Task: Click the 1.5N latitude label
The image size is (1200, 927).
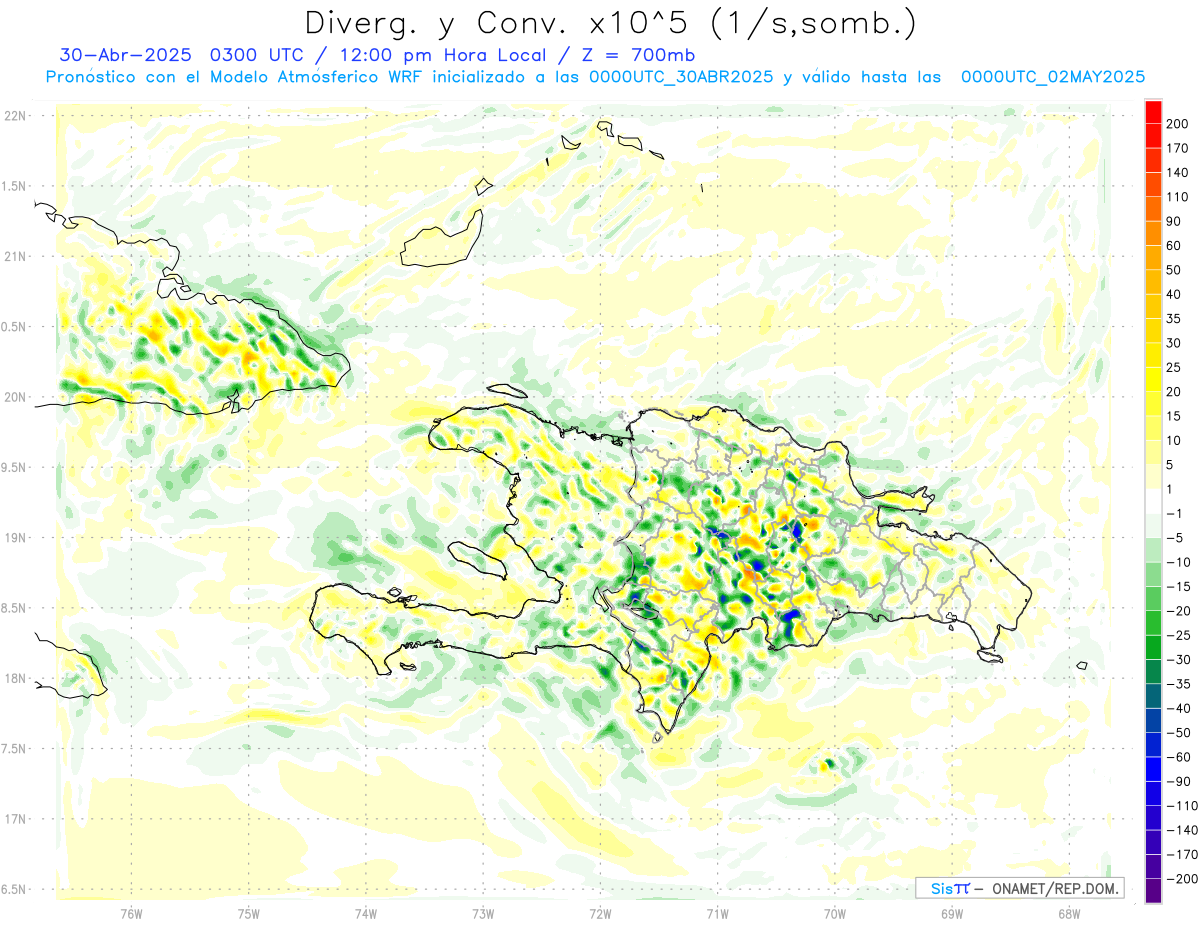Action: click(x=15, y=186)
